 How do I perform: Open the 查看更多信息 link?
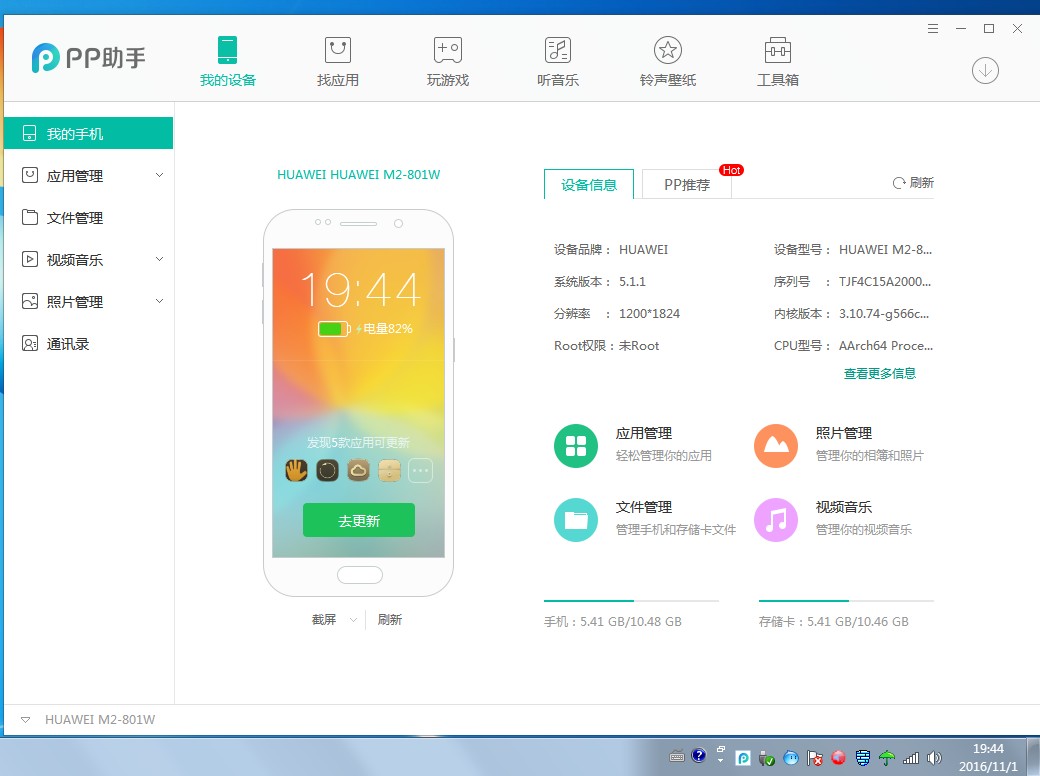[880, 373]
